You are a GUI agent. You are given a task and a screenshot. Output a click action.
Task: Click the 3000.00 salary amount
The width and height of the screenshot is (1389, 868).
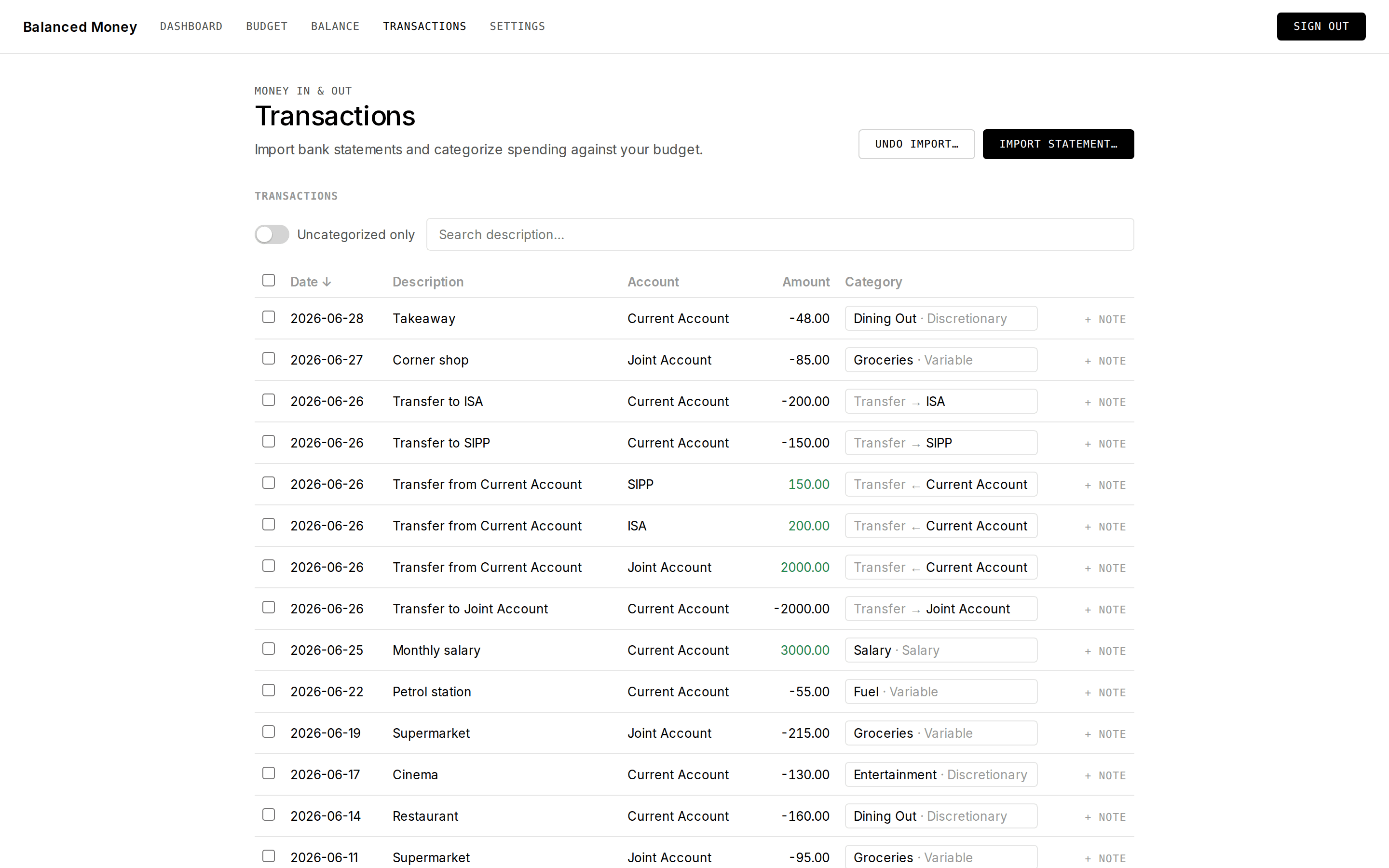[x=804, y=651]
